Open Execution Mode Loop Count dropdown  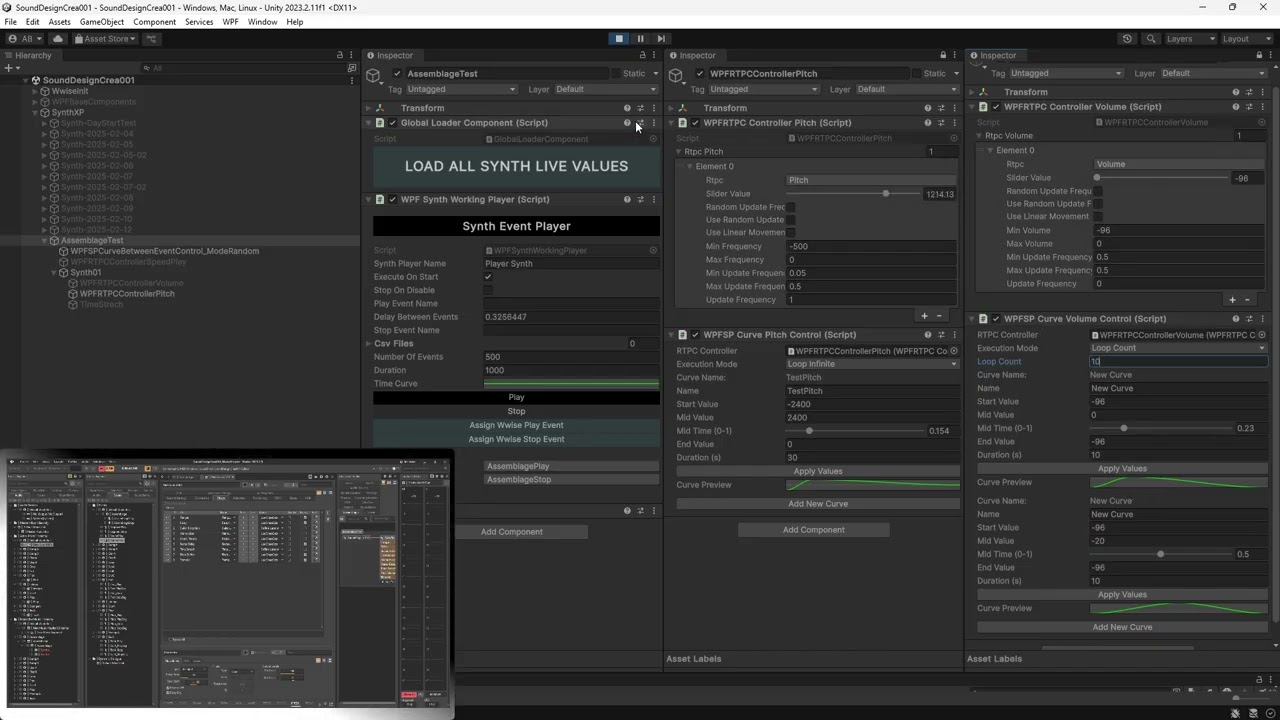coord(1178,348)
